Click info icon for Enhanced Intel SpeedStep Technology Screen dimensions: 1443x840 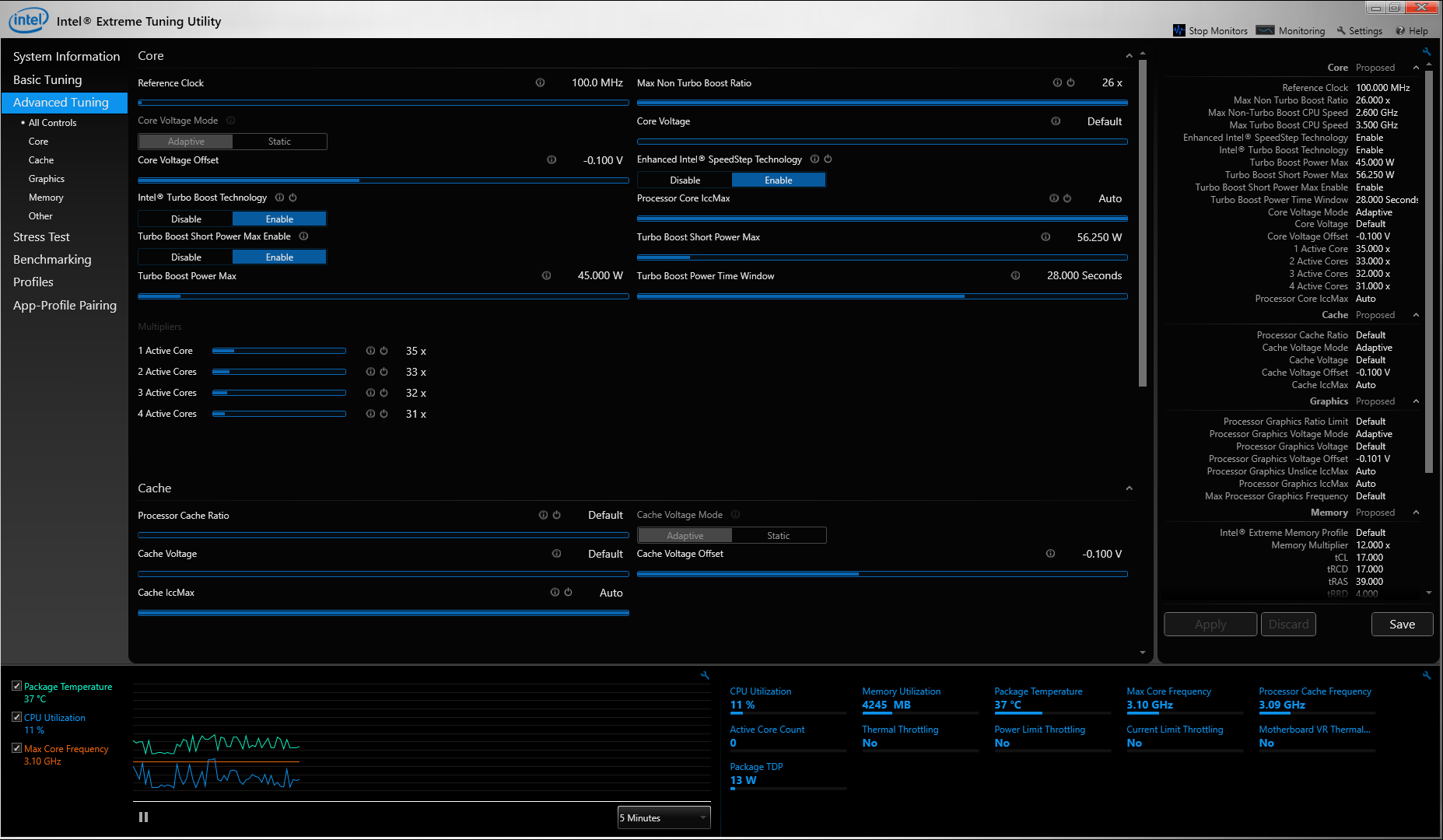(814, 159)
